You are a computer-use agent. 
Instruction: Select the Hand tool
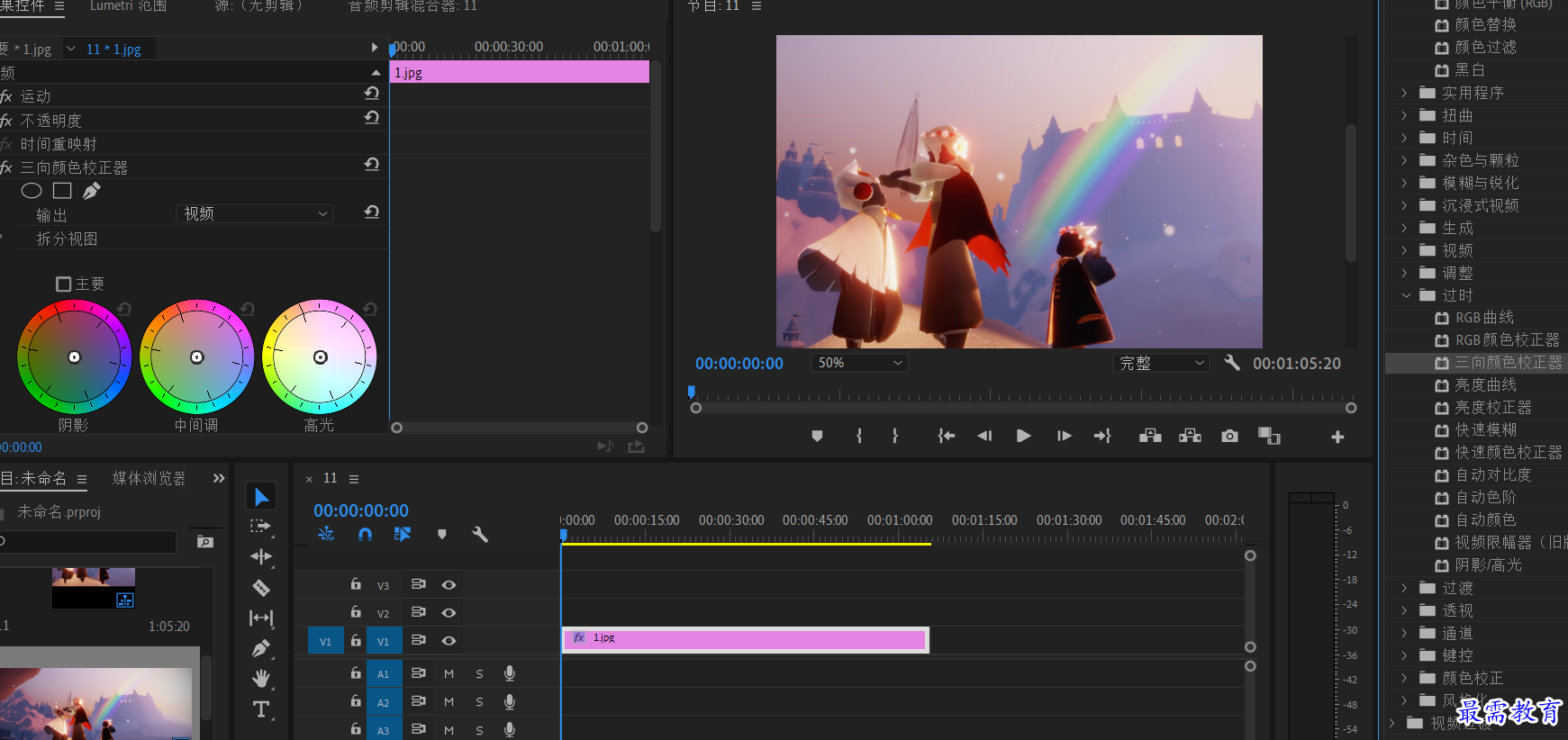(261, 678)
